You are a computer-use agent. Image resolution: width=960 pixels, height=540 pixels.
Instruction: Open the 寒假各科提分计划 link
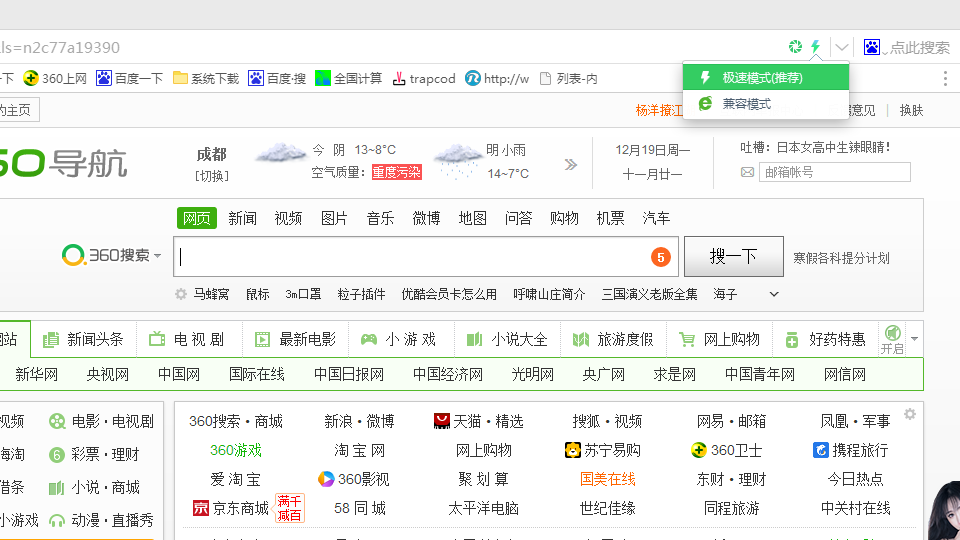(841, 258)
